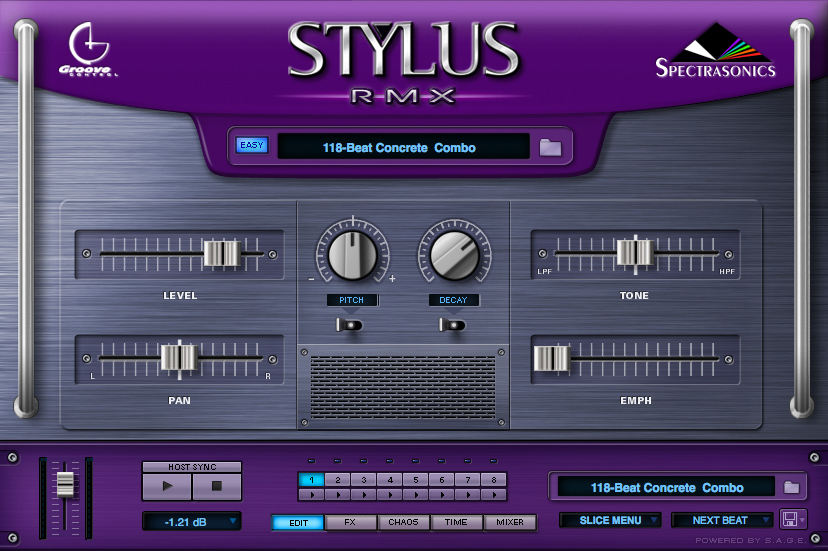Open the PITCH label menu

(352, 300)
